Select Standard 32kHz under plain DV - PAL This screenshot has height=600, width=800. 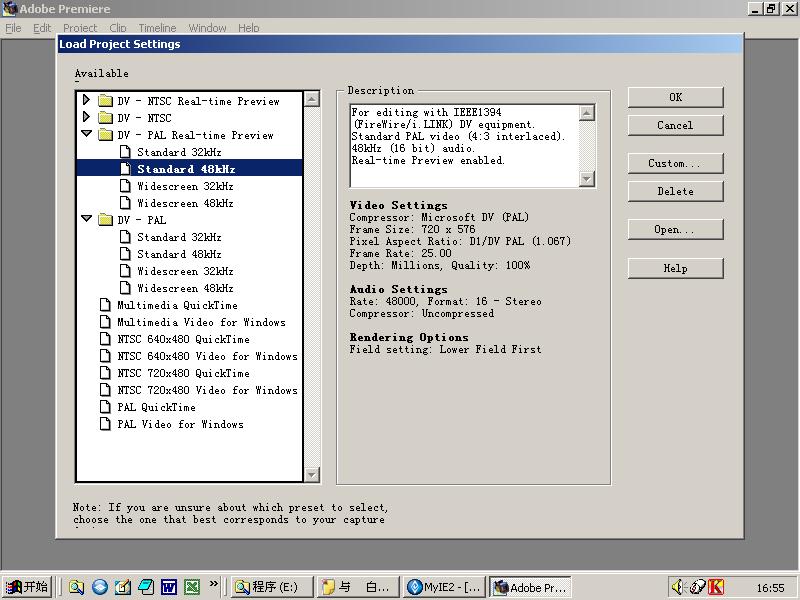[x=179, y=237]
